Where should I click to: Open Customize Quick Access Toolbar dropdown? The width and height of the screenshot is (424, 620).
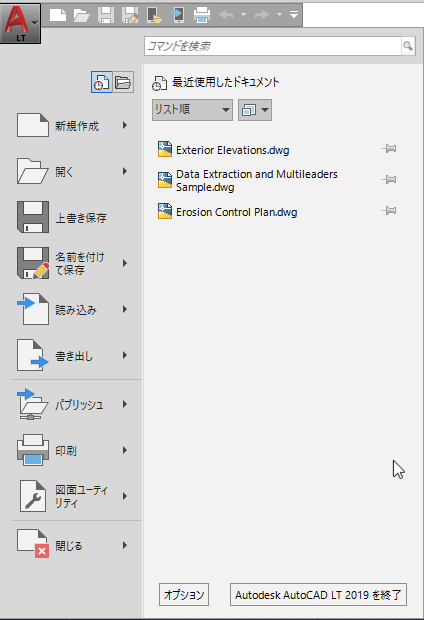pos(294,15)
